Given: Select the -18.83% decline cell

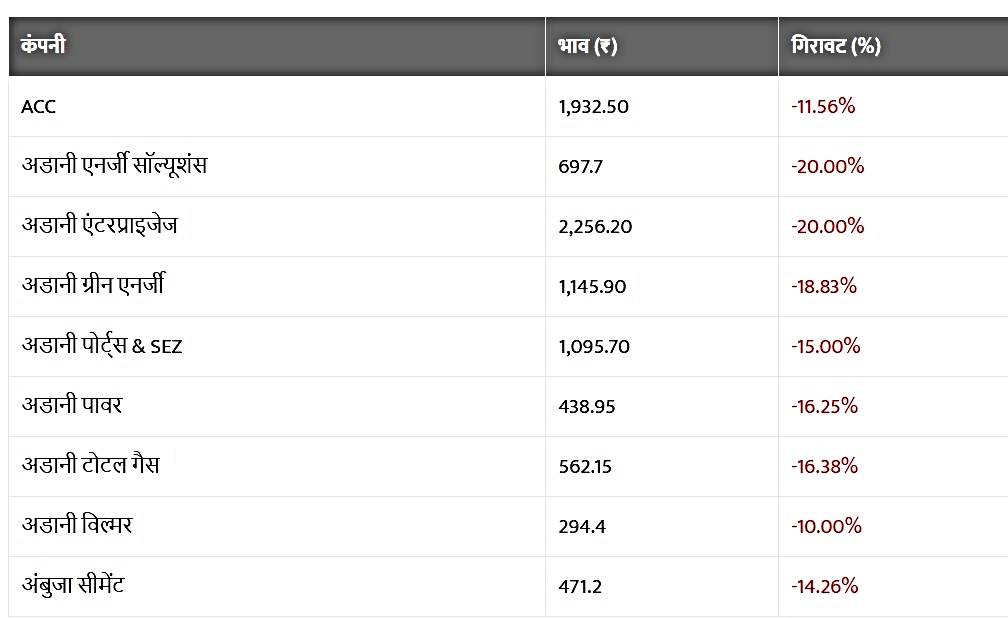Looking at the screenshot, I should (x=824, y=286).
